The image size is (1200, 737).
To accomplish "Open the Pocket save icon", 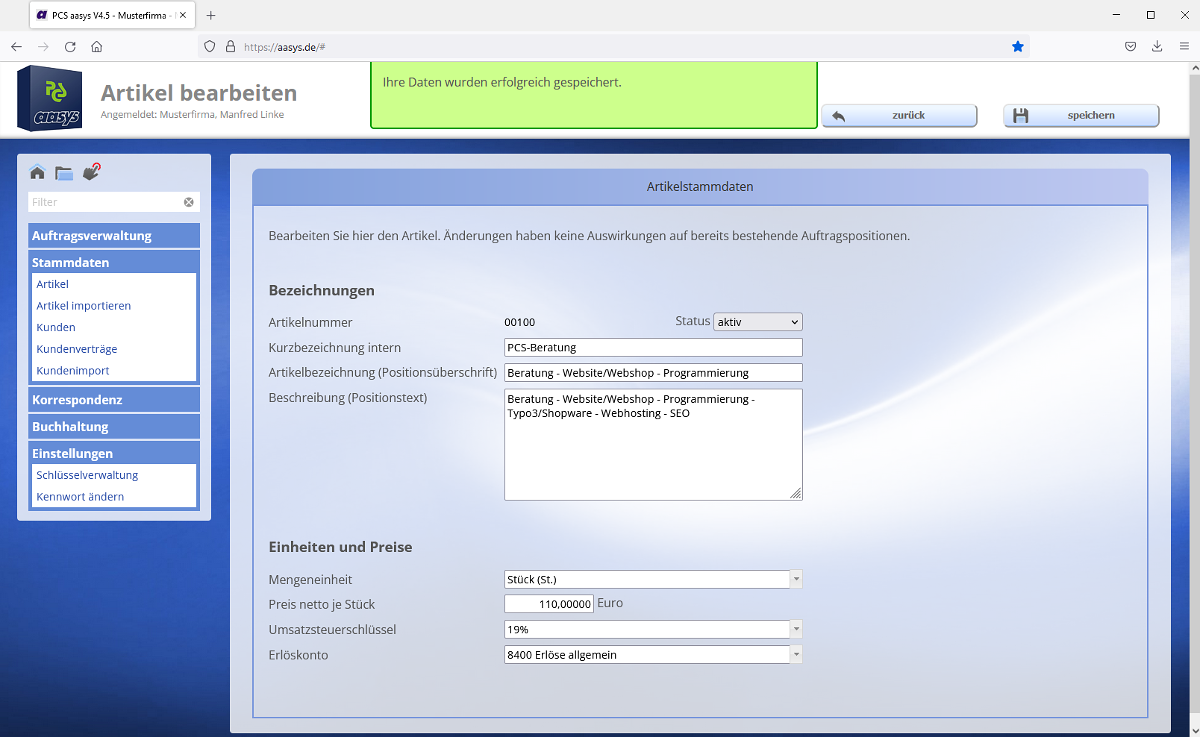I will tap(1130, 46).
